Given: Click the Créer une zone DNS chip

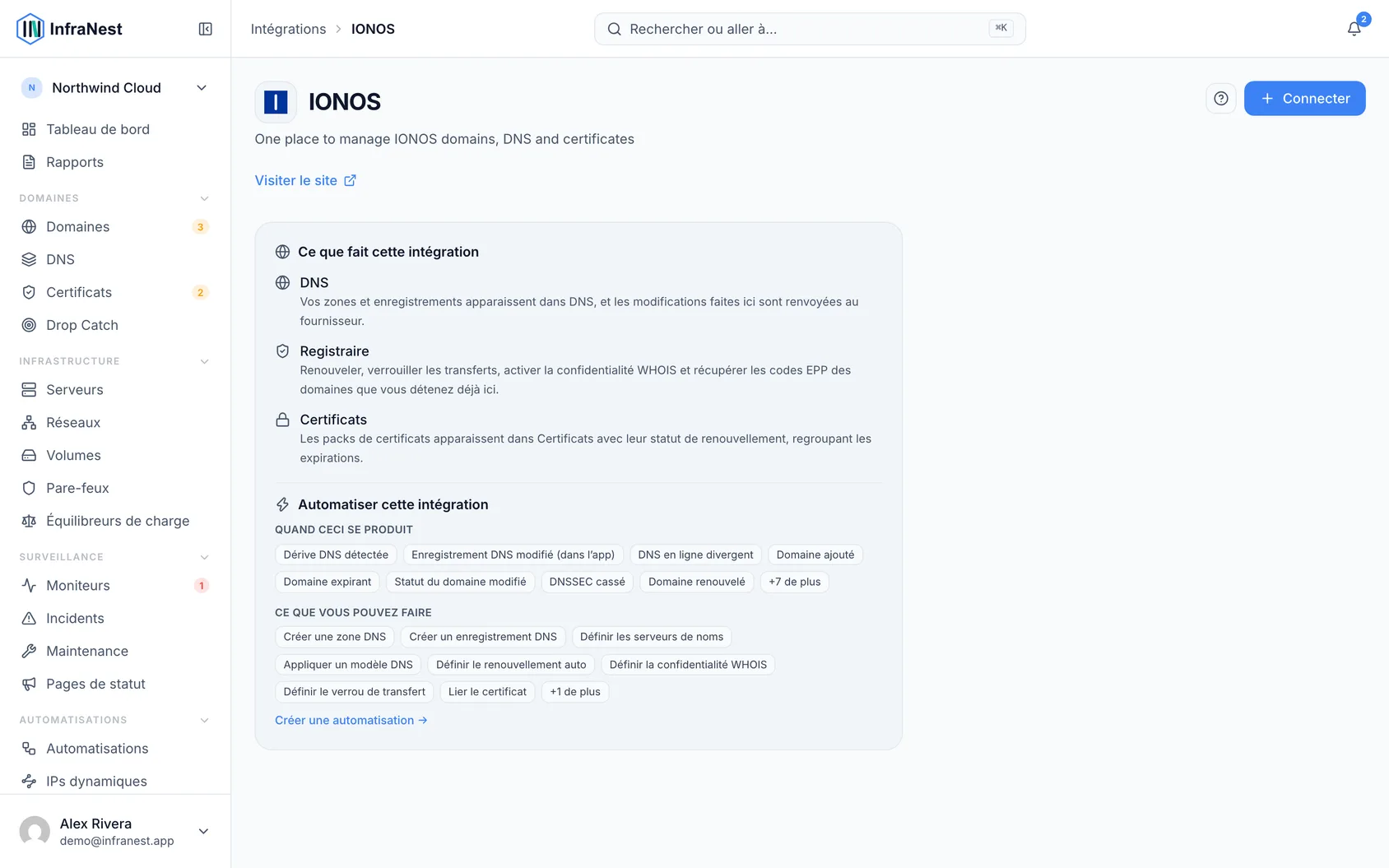Looking at the screenshot, I should (335, 637).
